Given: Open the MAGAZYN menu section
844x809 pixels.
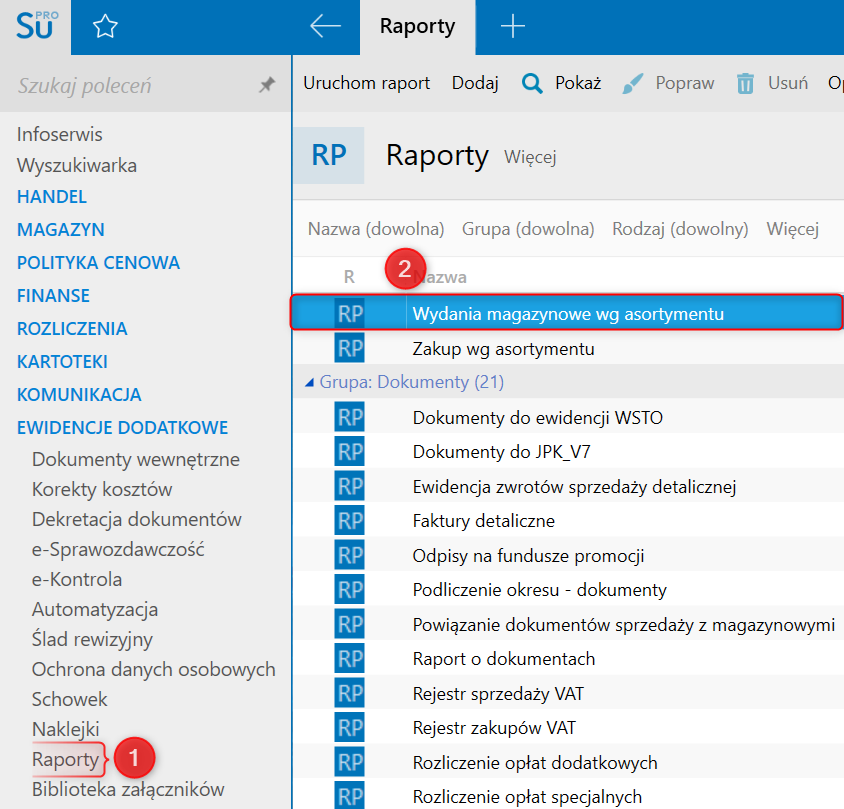Looking at the screenshot, I should coord(61,230).
